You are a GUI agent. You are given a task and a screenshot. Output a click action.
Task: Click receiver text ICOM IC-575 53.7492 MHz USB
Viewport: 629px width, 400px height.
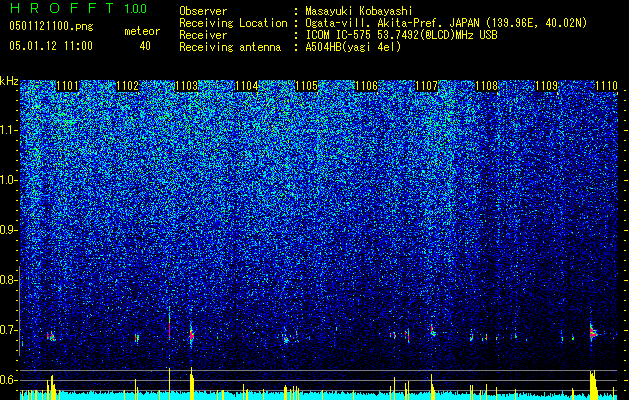pos(401,35)
